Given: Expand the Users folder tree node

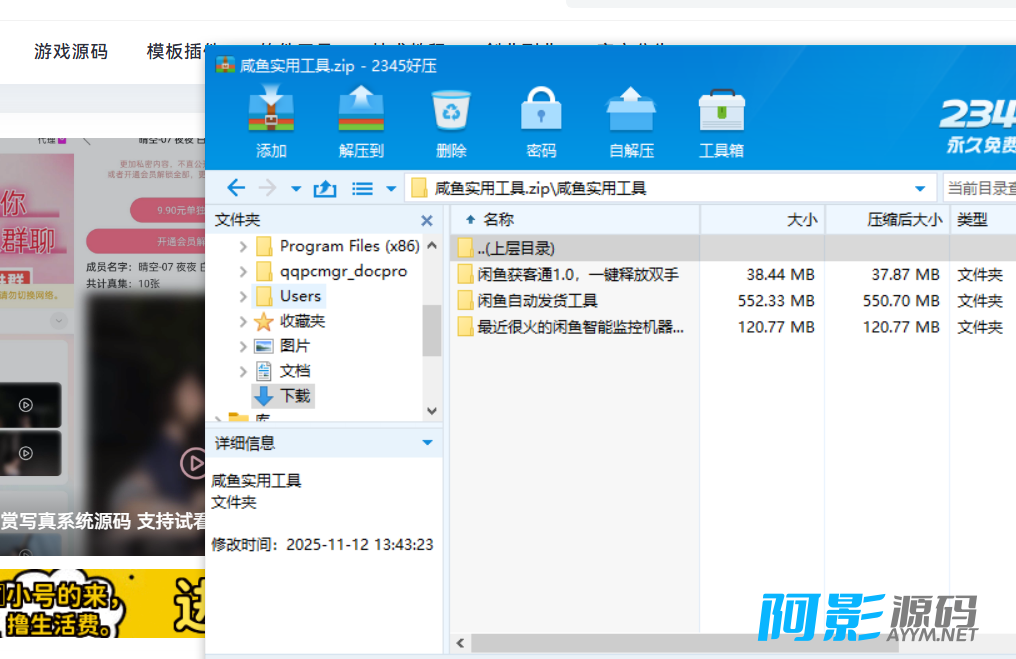Looking at the screenshot, I should click(x=243, y=296).
